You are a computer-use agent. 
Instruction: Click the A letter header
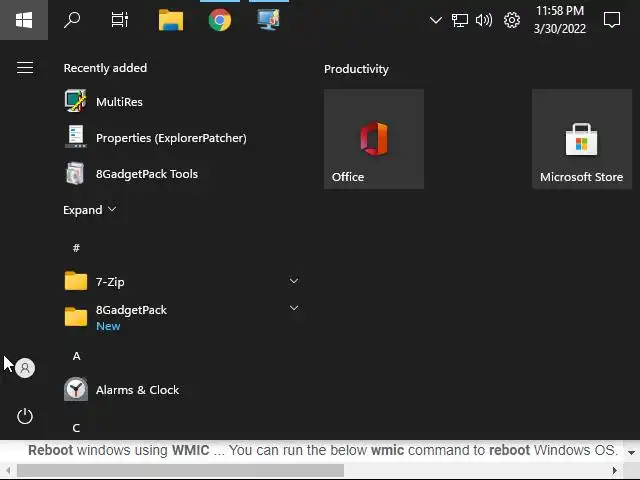[76, 356]
